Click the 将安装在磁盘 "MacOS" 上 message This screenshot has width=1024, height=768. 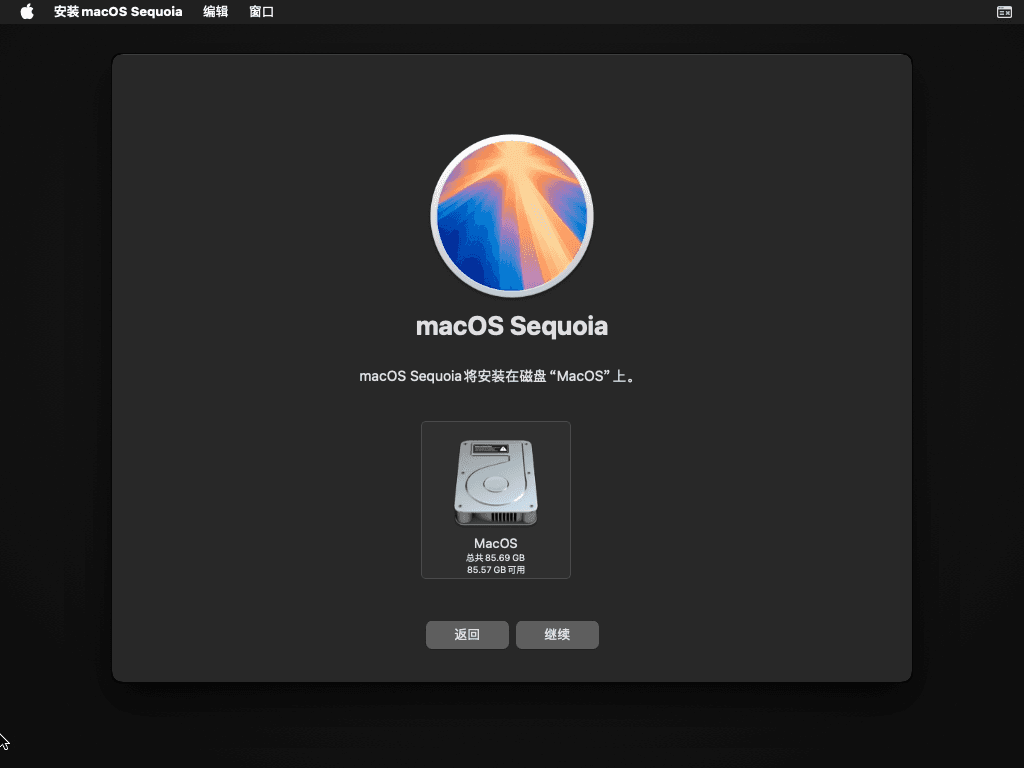[498, 377]
